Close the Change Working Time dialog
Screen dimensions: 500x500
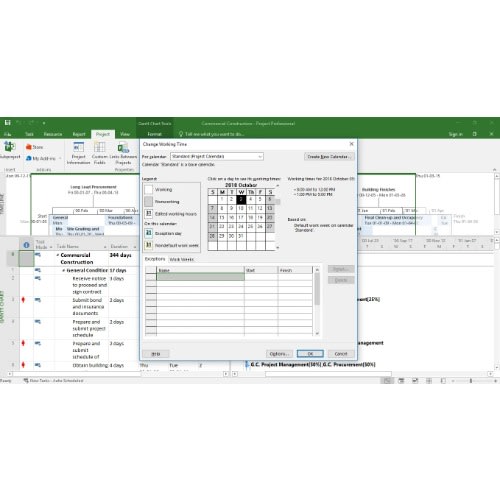point(351,144)
